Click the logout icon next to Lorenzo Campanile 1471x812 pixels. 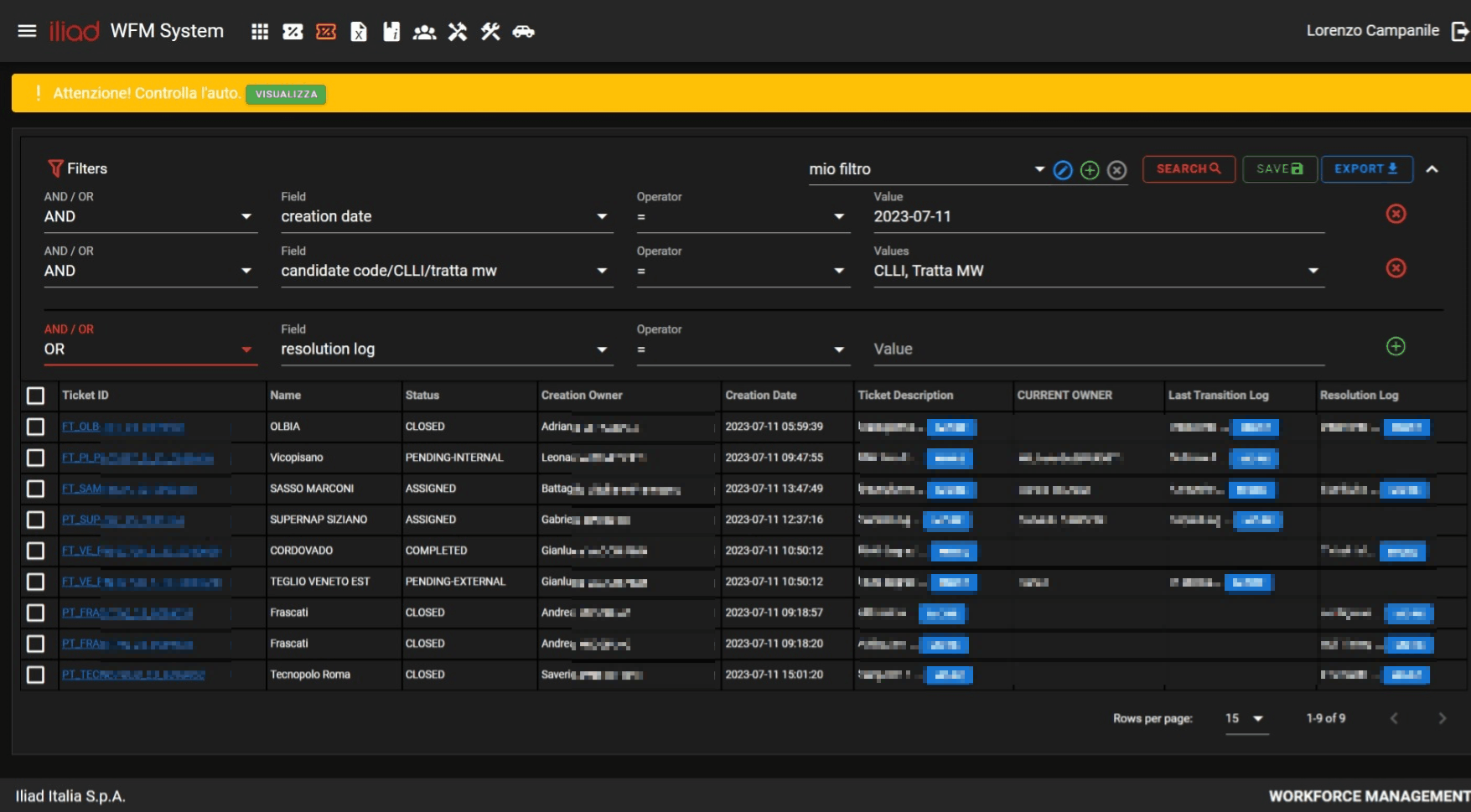coord(1460,31)
